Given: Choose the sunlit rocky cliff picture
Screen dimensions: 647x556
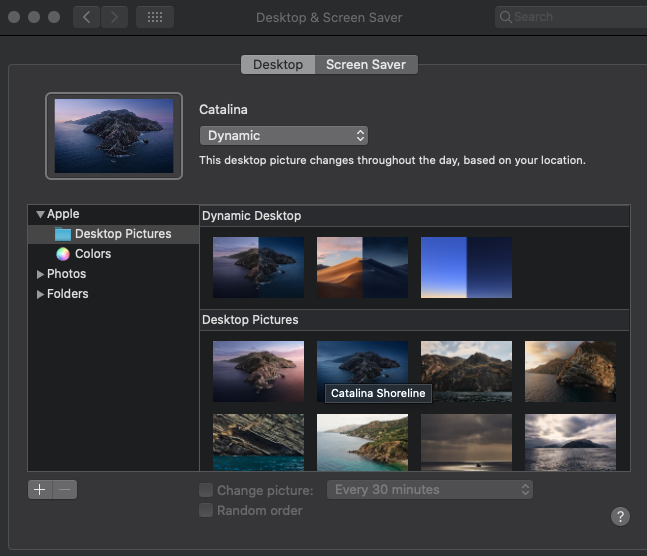Looking at the screenshot, I should coord(570,371).
